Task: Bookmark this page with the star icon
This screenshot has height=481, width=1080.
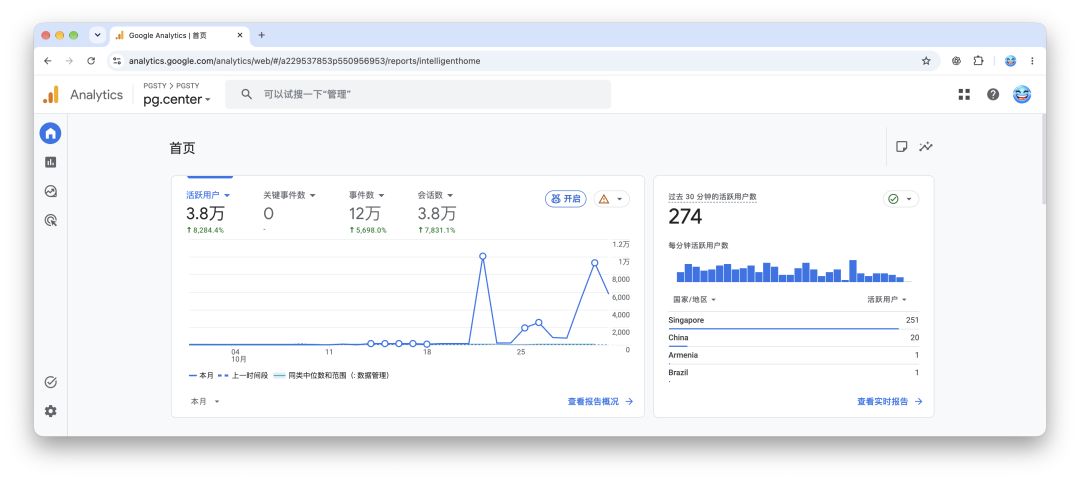Action: click(926, 61)
